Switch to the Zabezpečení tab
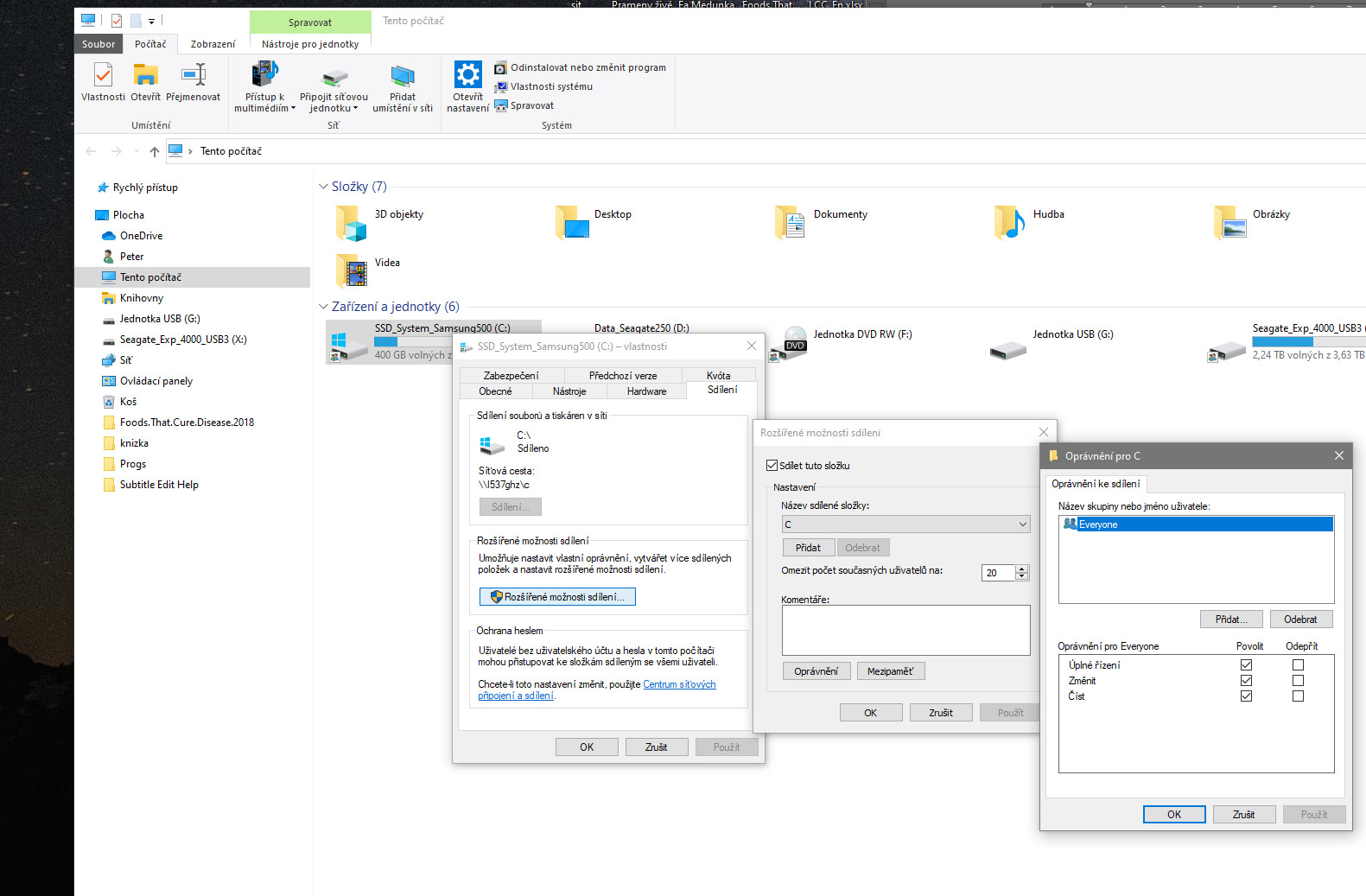 click(511, 376)
